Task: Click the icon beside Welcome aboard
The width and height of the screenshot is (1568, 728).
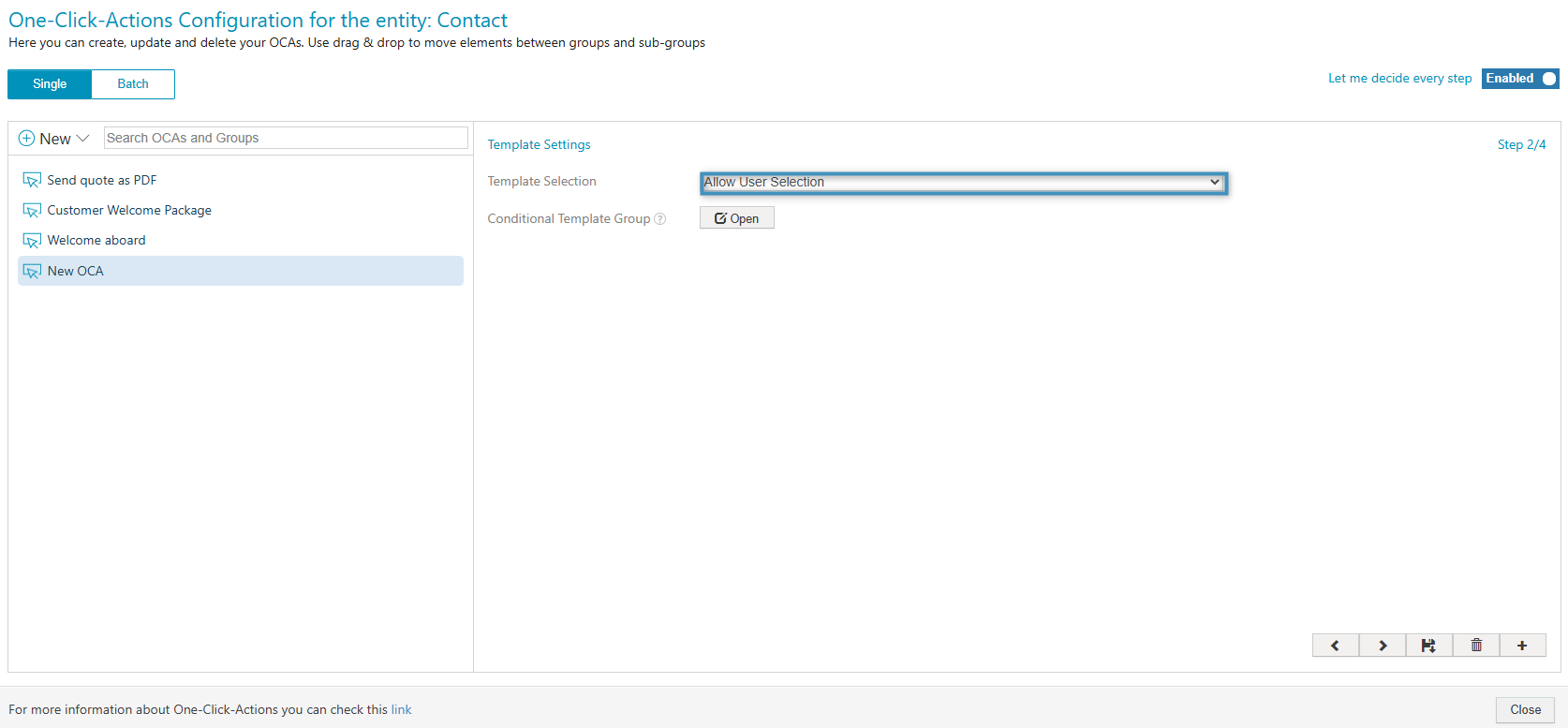Action: click(x=32, y=241)
